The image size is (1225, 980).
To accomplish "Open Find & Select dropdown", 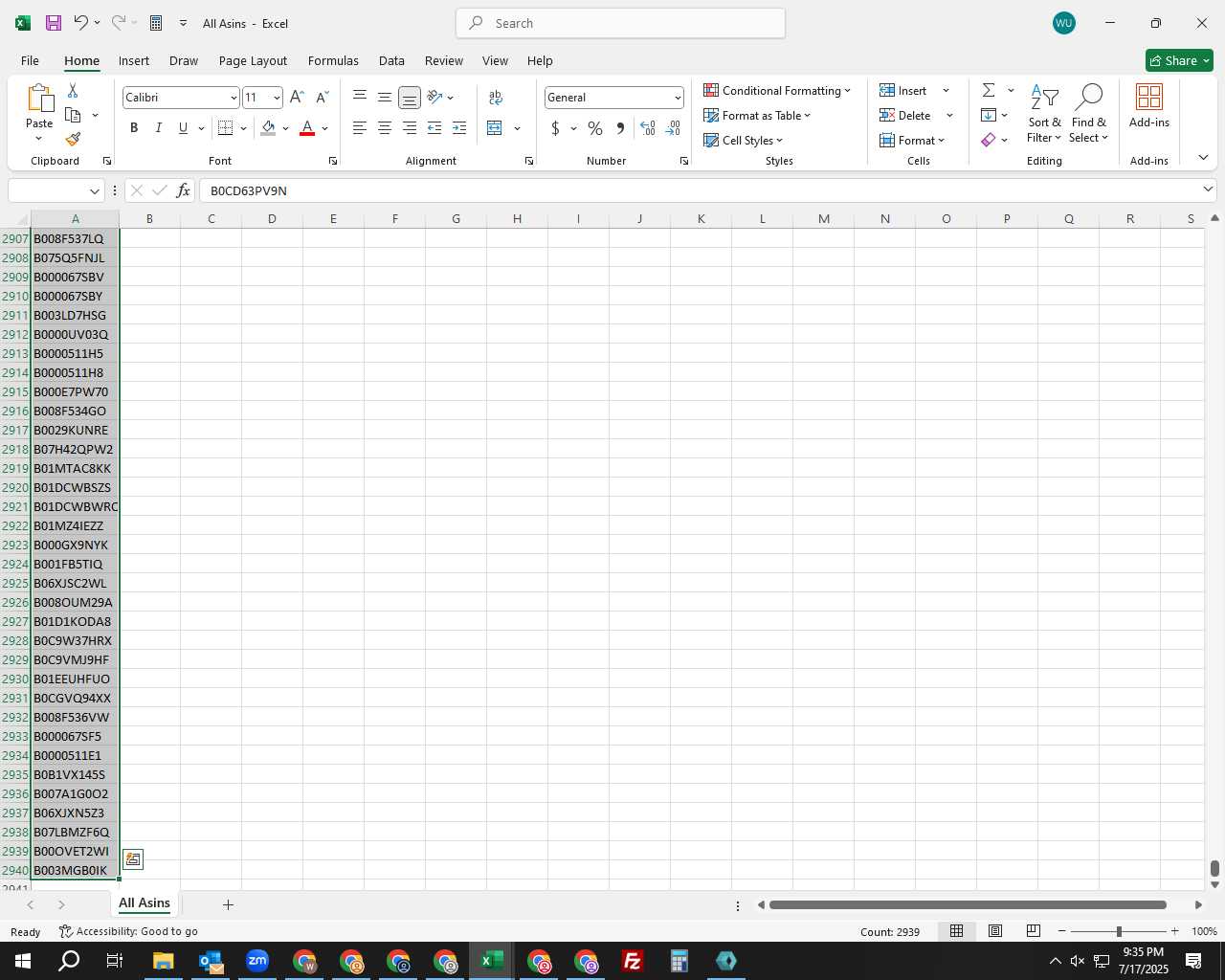I will [x=1089, y=114].
